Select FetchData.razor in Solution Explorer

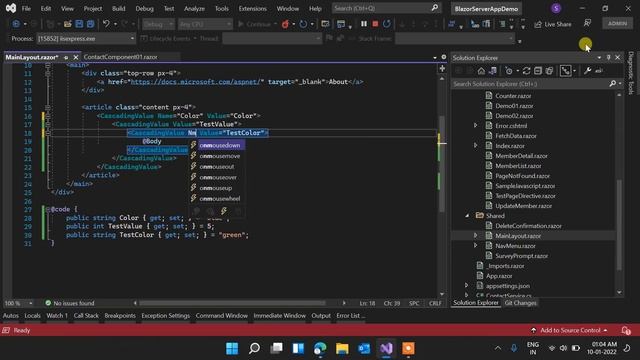(516, 136)
